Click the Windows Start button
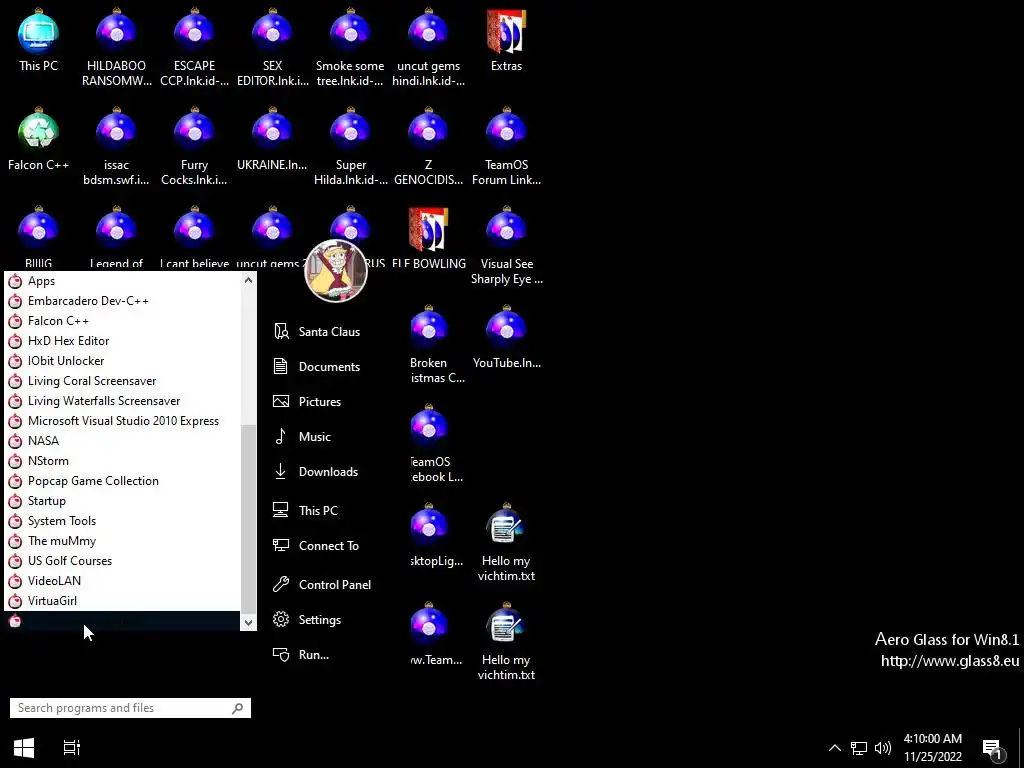The height and width of the screenshot is (768, 1024). 24,747
